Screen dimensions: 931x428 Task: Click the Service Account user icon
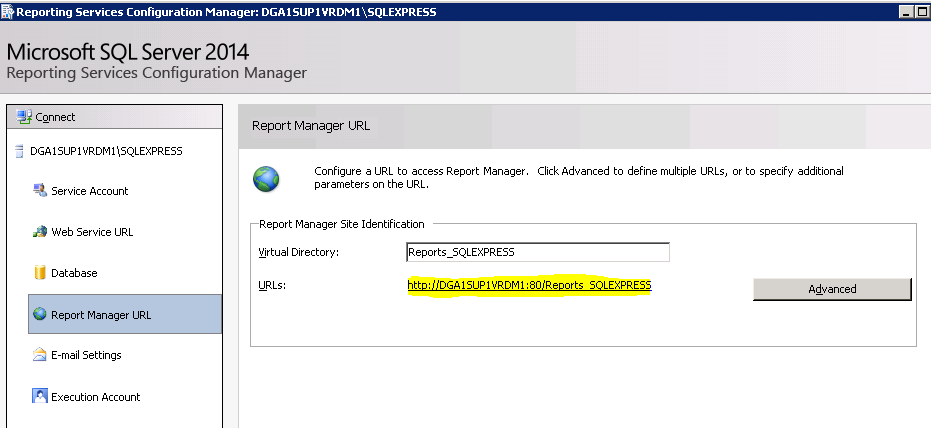(40, 191)
